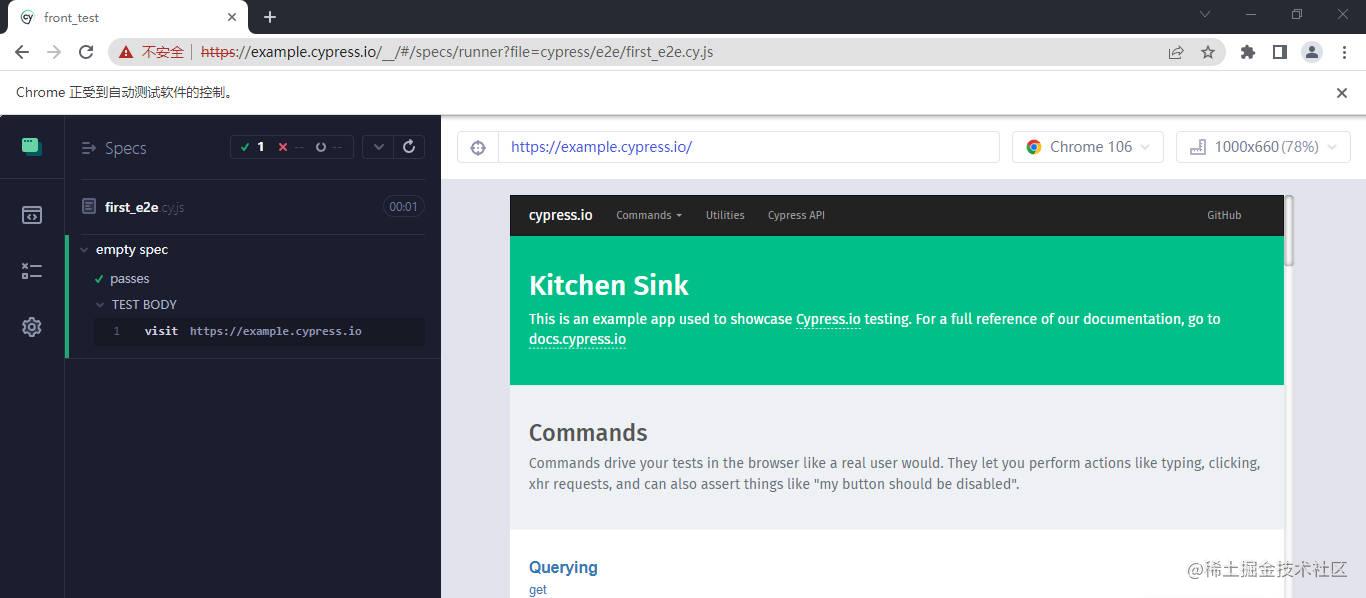Open the test options chevron dropdown
Image resolution: width=1366 pixels, height=598 pixels.
coord(378,147)
